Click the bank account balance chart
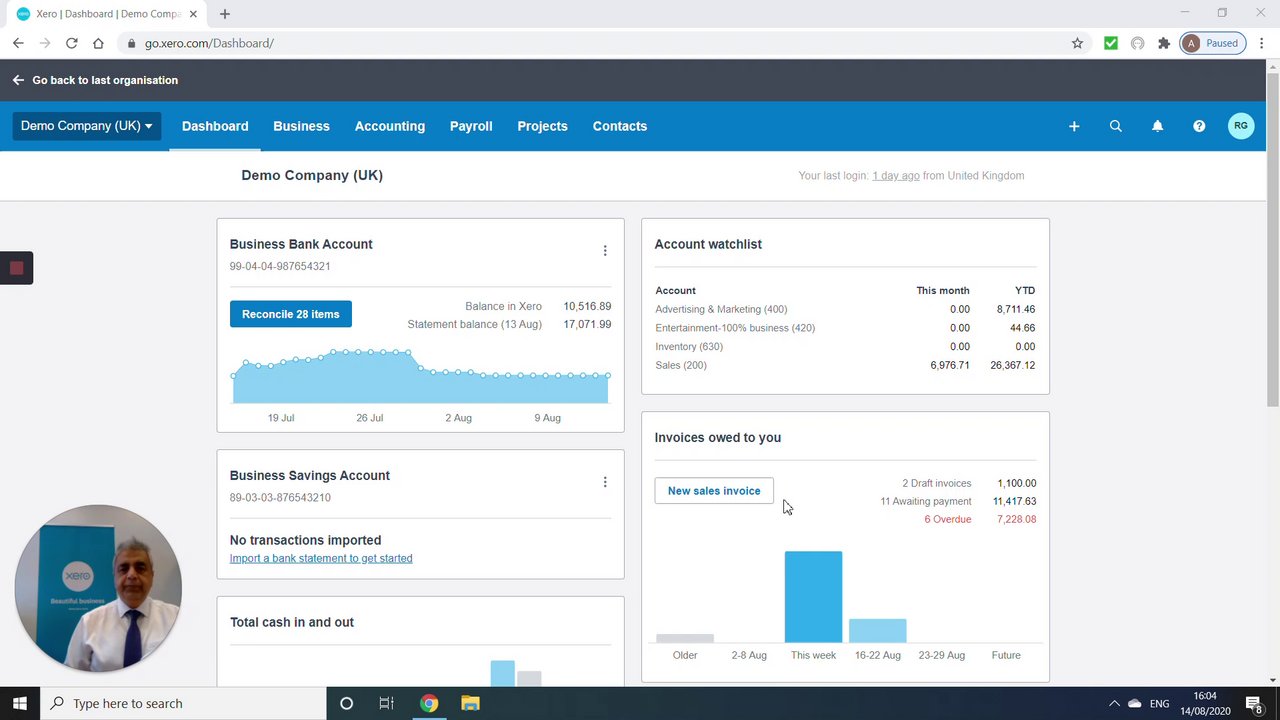Image resolution: width=1280 pixels, height=720 pixels. (421, 376)
